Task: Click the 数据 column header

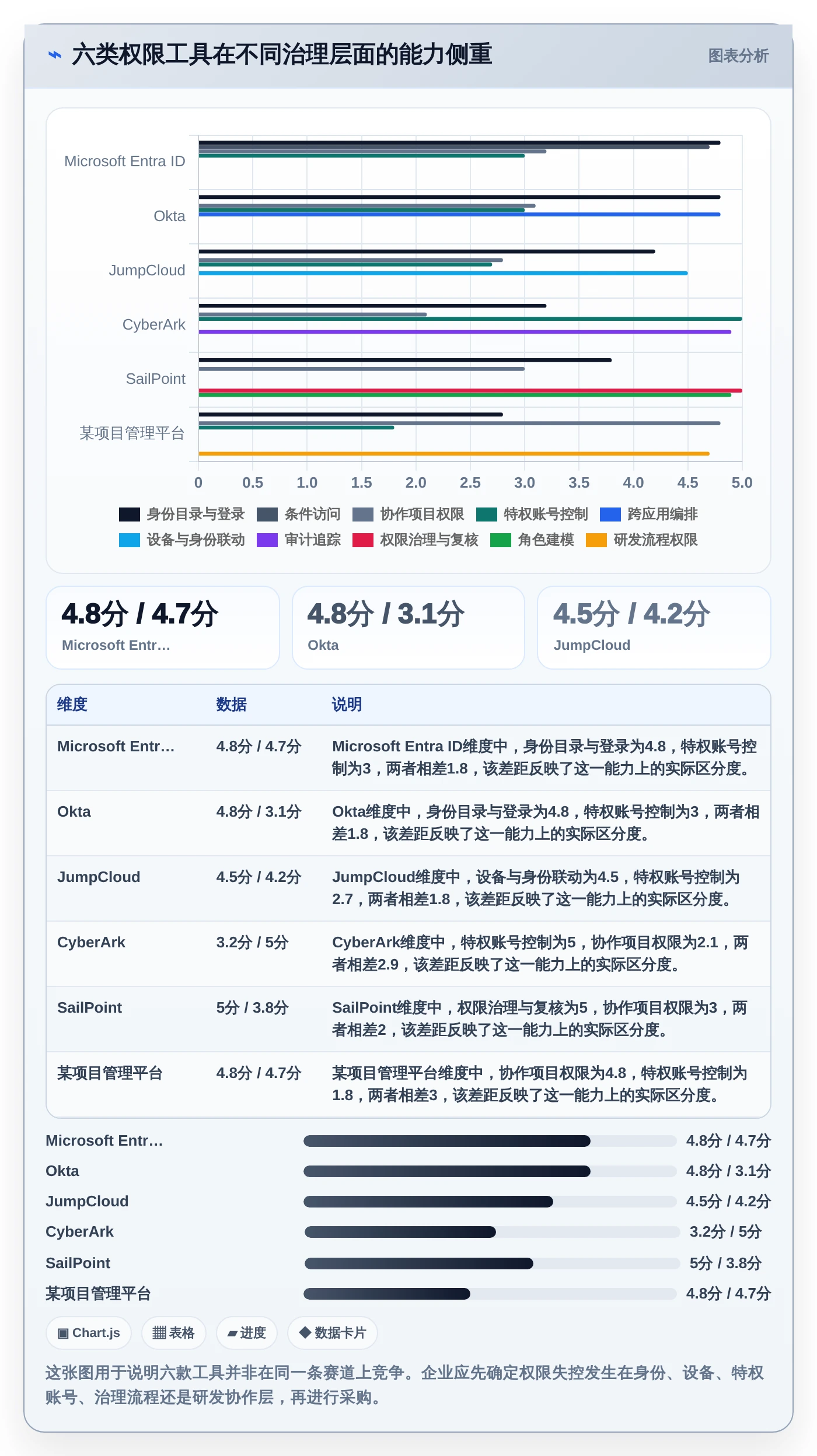Action: click(x=231, y=704)
